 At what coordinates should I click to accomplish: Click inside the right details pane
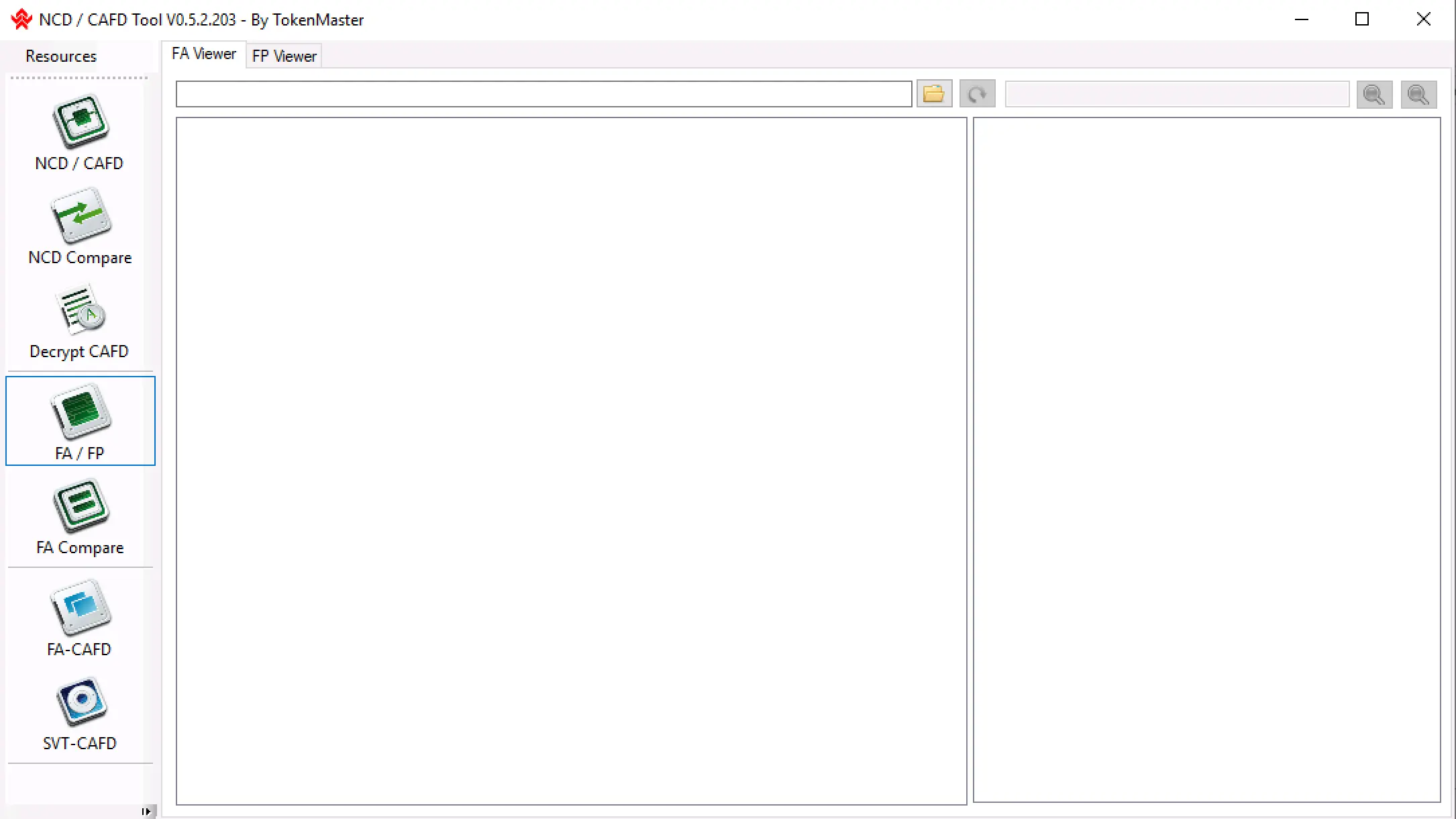[1206, 461]
